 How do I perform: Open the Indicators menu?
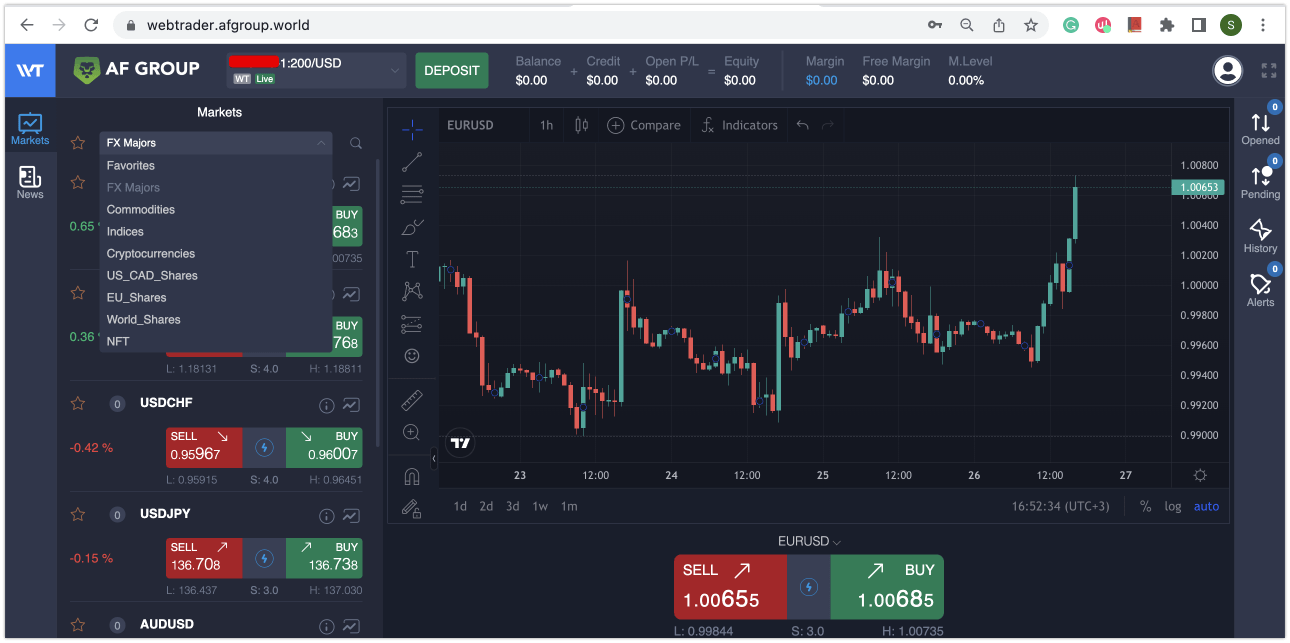740,125
